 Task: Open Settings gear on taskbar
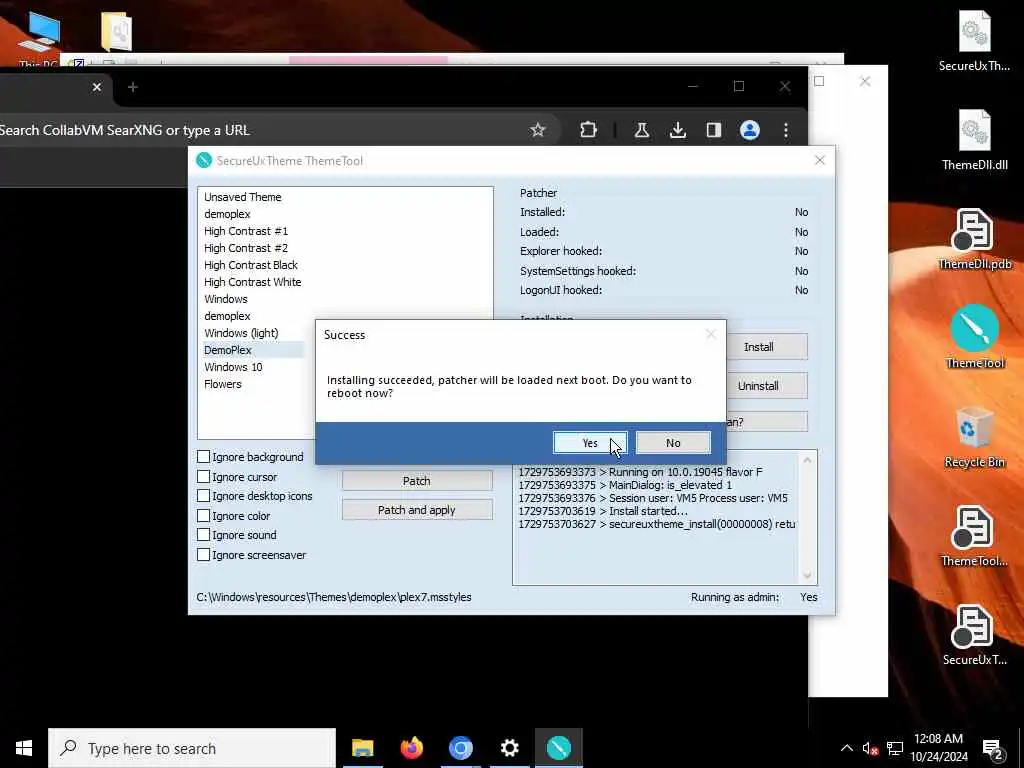pos(509,748)
